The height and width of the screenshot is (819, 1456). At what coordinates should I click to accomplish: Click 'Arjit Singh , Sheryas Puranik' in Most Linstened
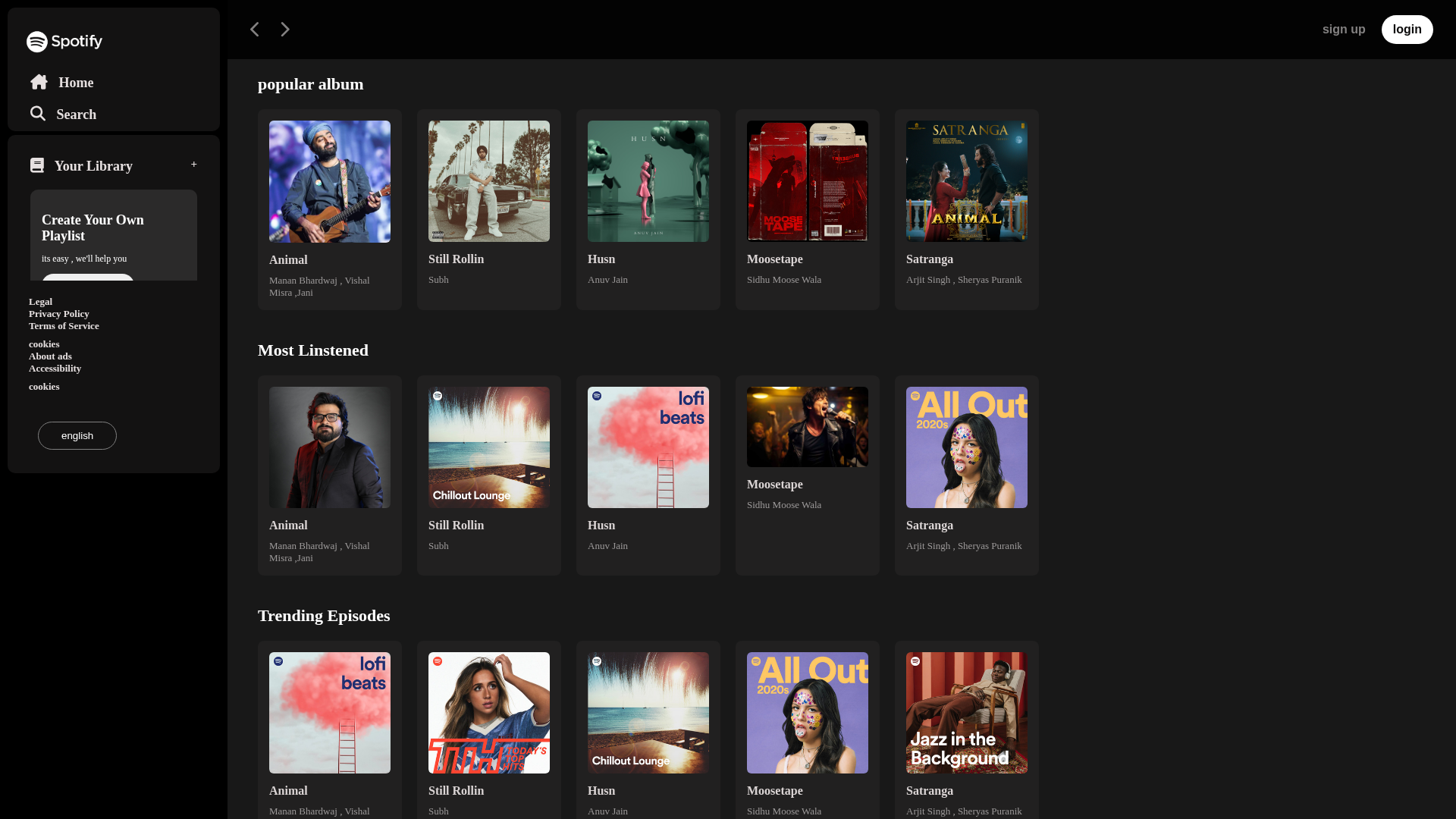click(x=964, y=546)
